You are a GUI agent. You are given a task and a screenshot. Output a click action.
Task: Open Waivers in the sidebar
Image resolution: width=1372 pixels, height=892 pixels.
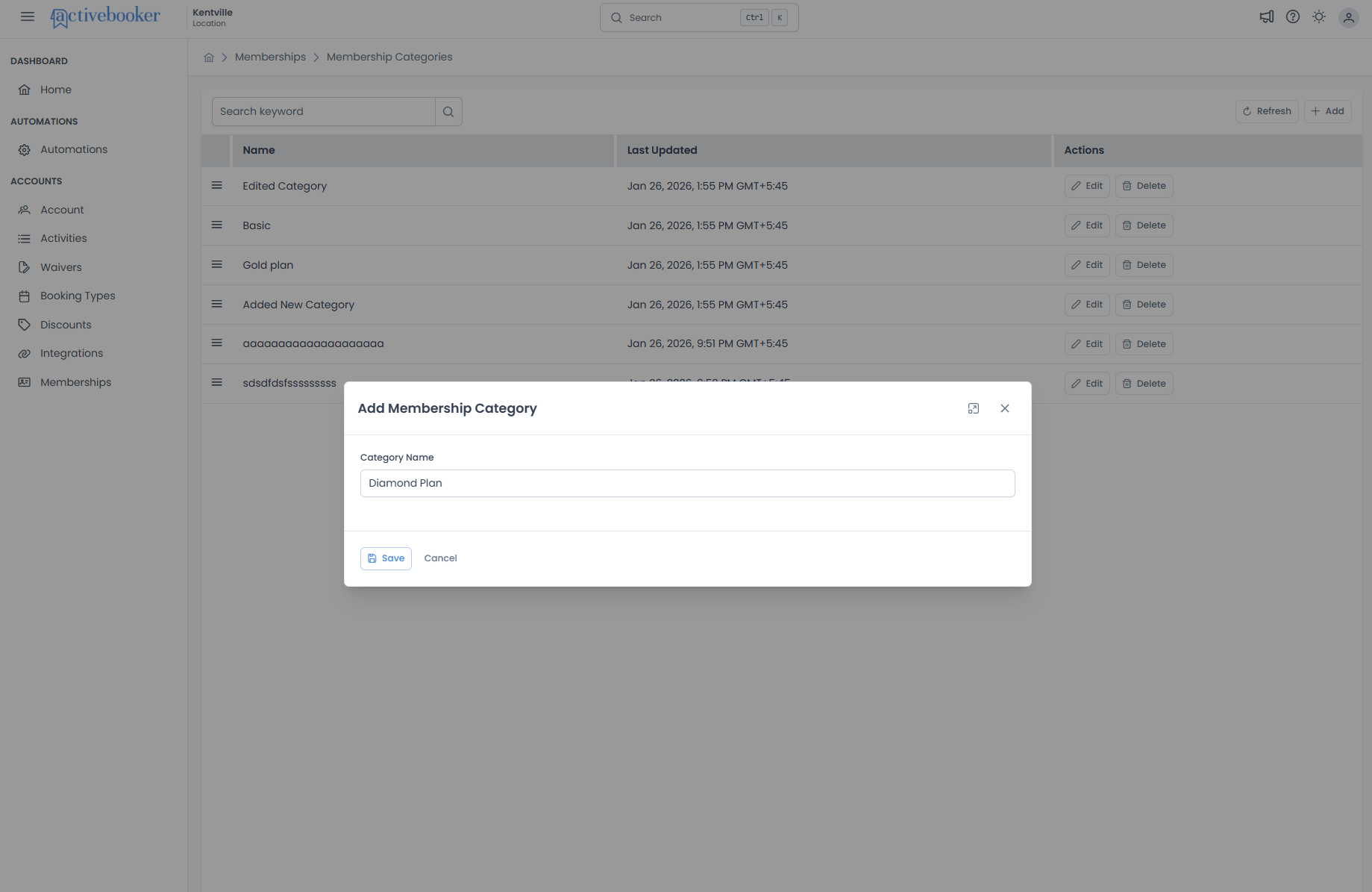click(x=61, y=267)
